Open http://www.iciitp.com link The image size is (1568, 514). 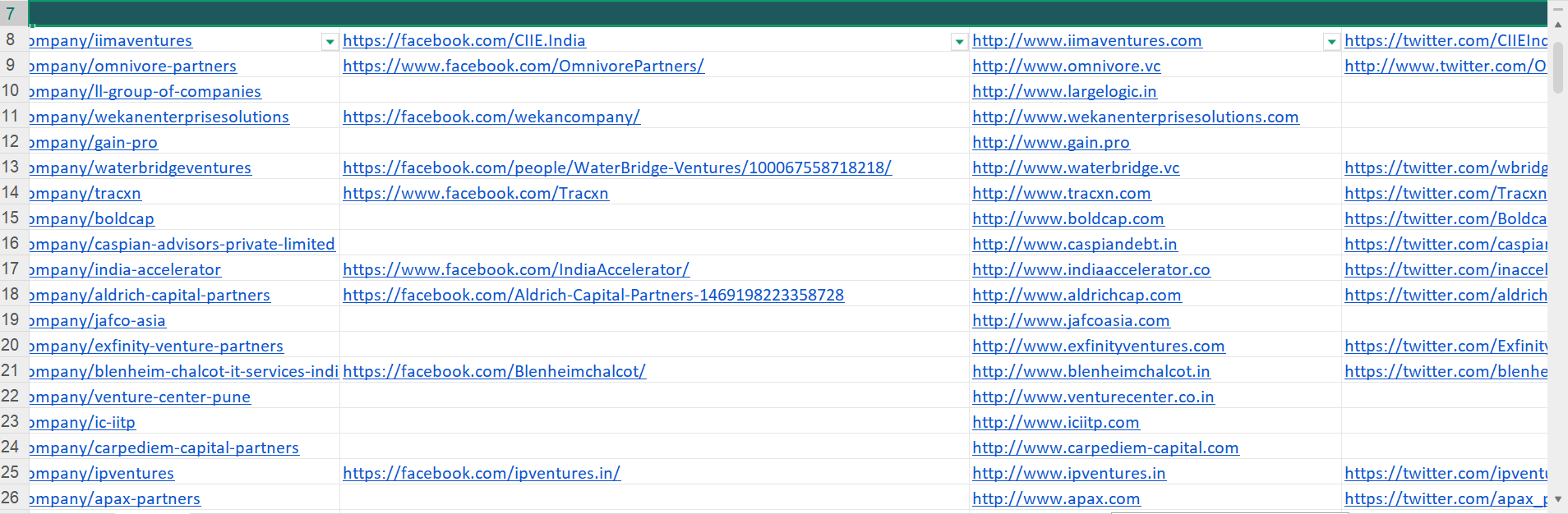[1056, 423]
